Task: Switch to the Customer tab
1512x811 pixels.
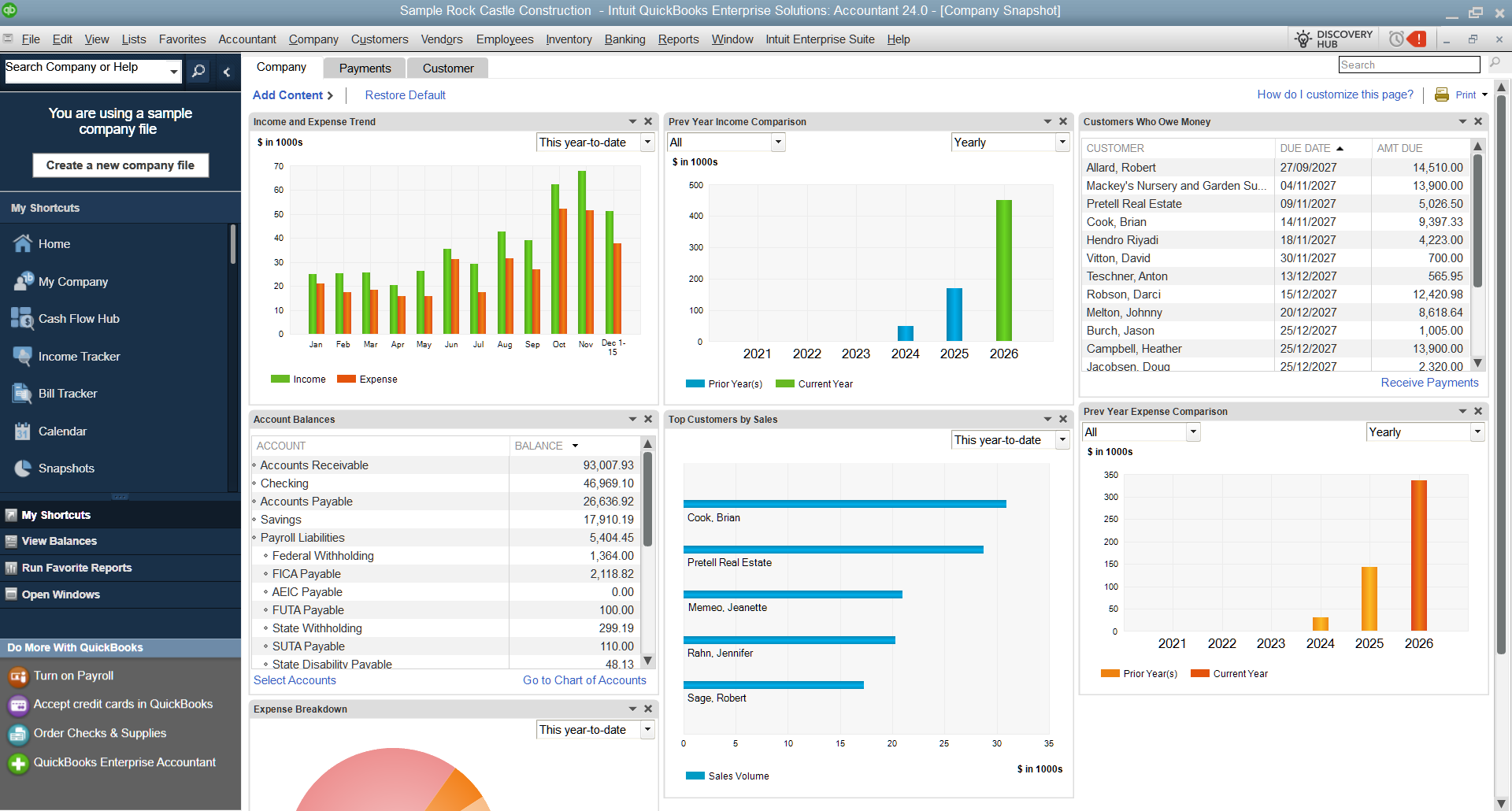Action: pyautogui.click(x=448, y=69)
